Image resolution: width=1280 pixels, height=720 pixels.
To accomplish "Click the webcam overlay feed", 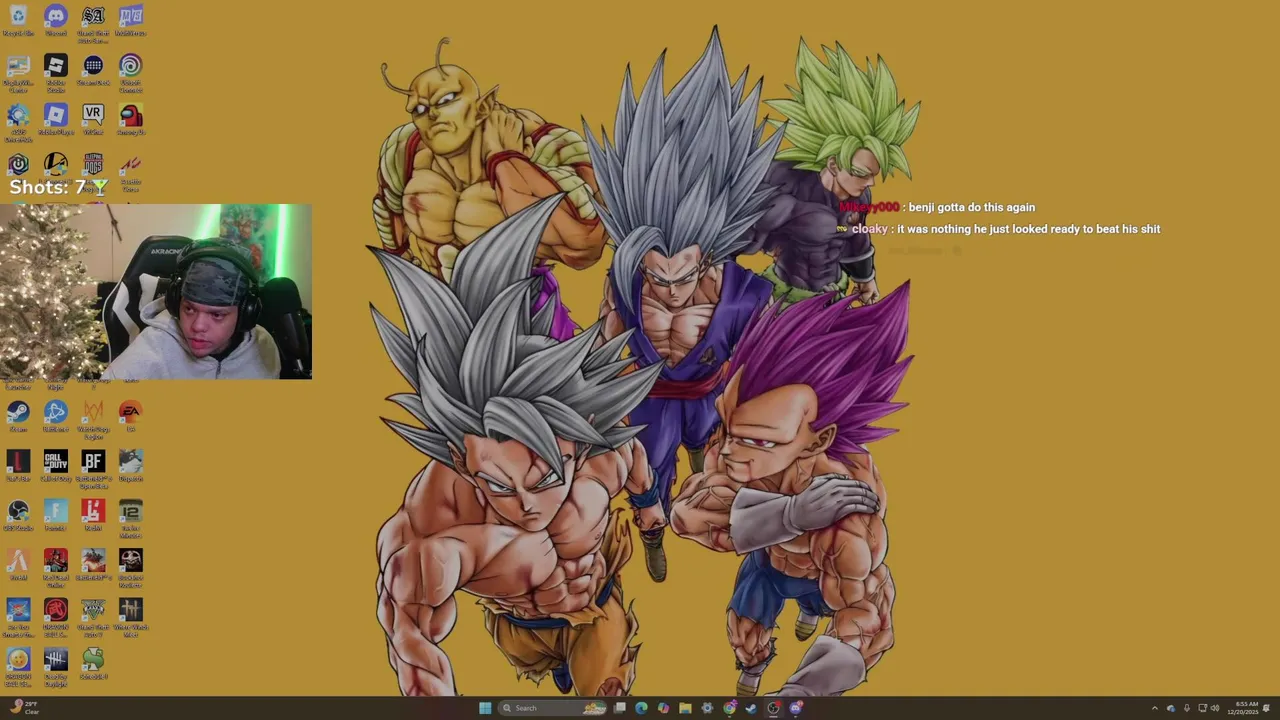I will [x=156, y=292].
